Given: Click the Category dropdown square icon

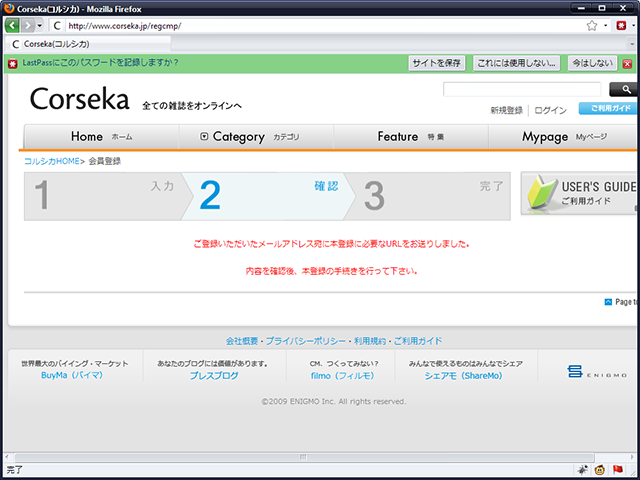Looking at the screenshot, I should tap(204, 136).
